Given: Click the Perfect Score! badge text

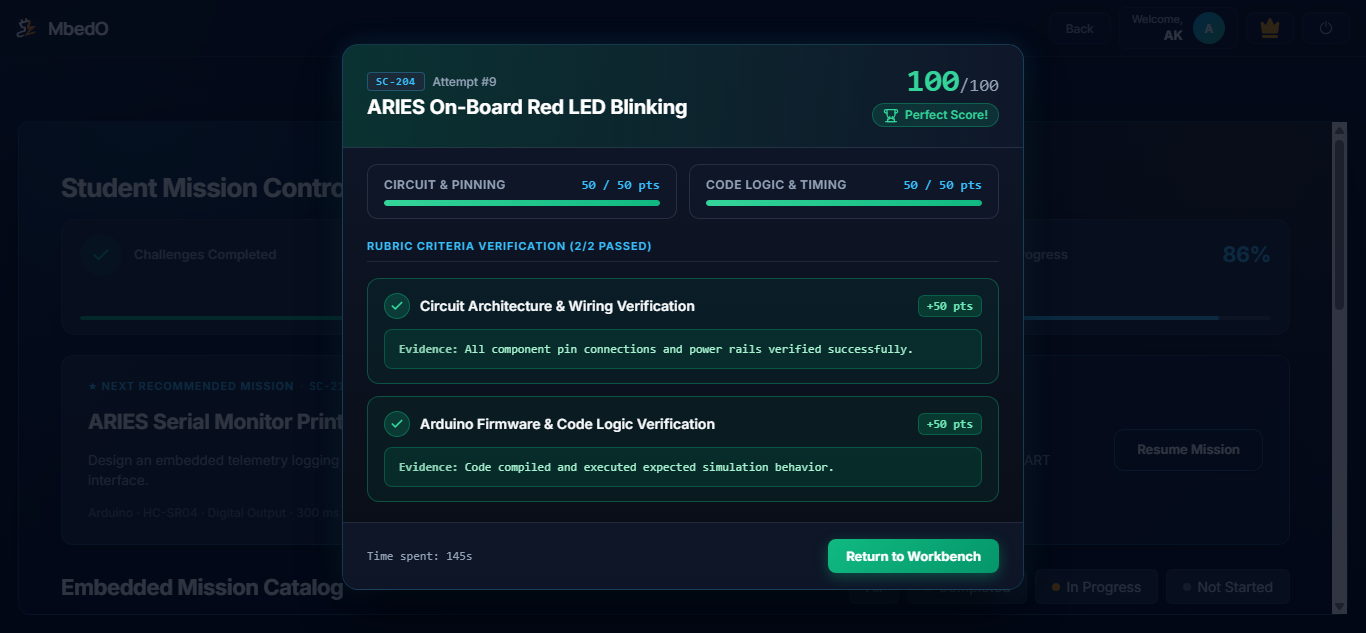Looking at the screenshot, I should tap(946, 115).
